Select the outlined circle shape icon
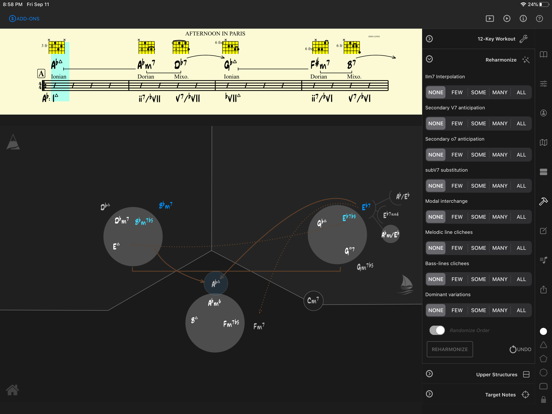This screenshot has height=414, width=552. (544, 372)
